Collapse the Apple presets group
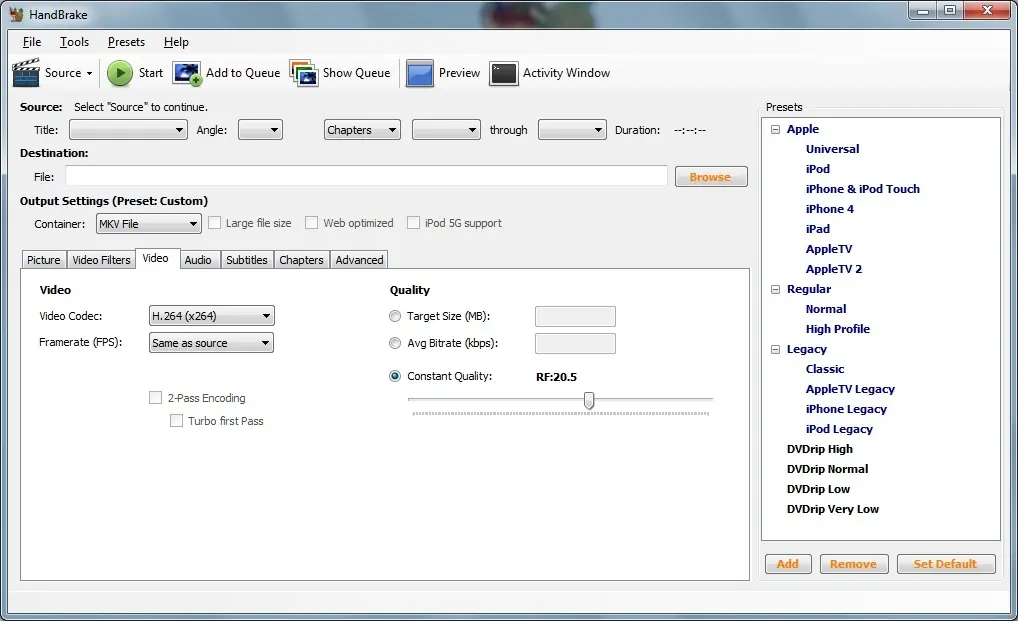 (776, 129)
